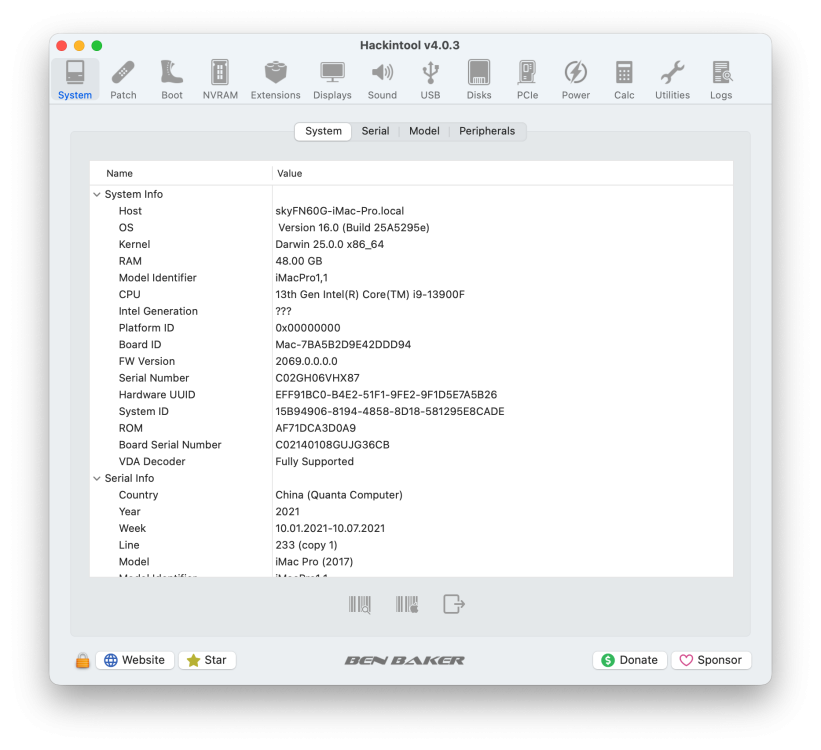Select the Serial Number row

click(x=412, y=378)
